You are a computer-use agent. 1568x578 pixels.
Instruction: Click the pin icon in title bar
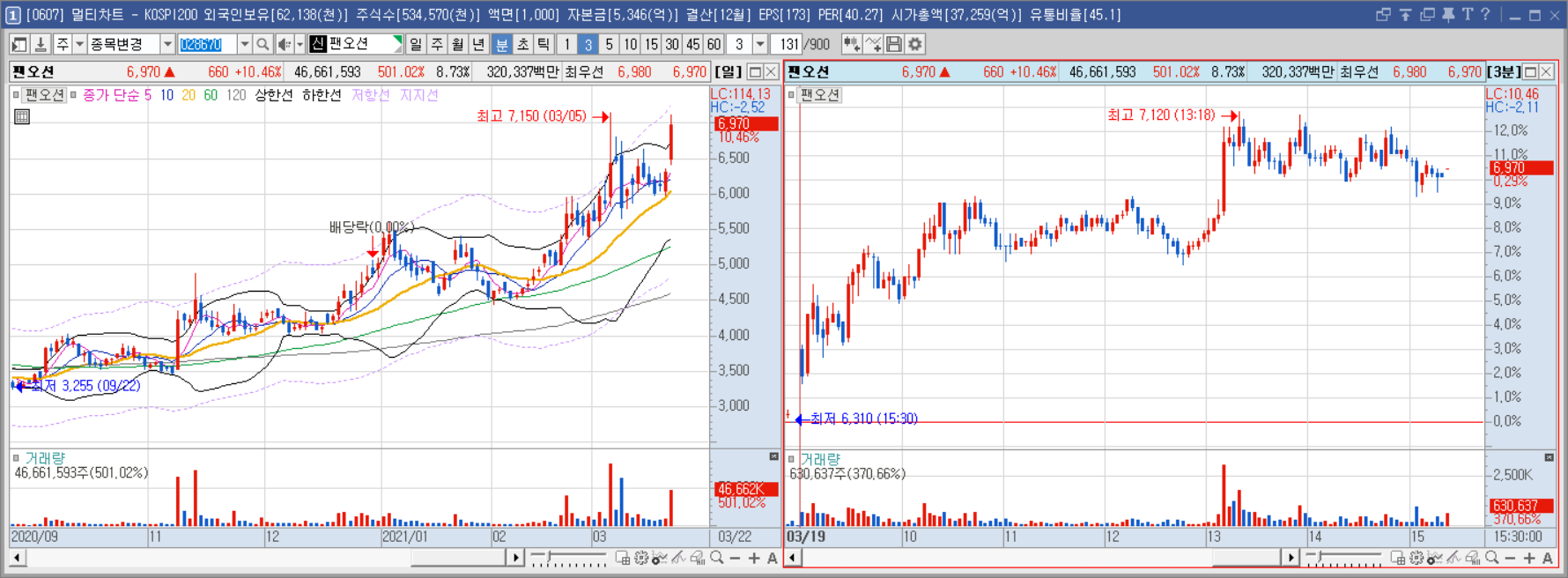tap(1448, 14)
